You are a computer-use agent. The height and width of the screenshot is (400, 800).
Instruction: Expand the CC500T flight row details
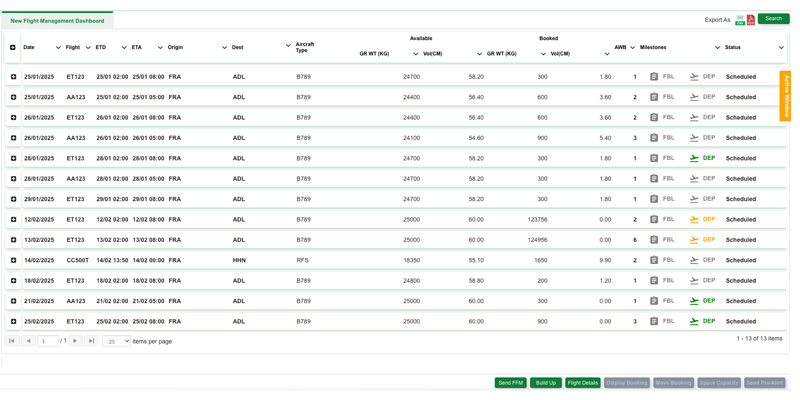13,260
